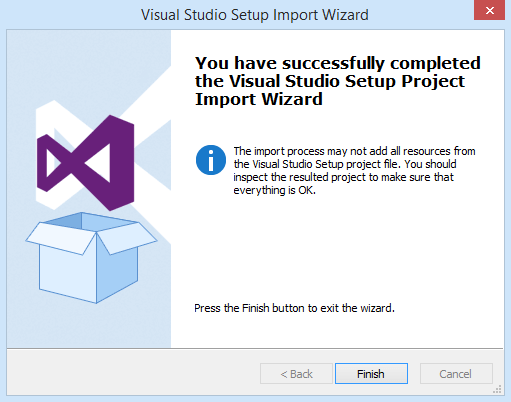Click the blue information icon
The image size is (511, 402).
coord(211,160)
